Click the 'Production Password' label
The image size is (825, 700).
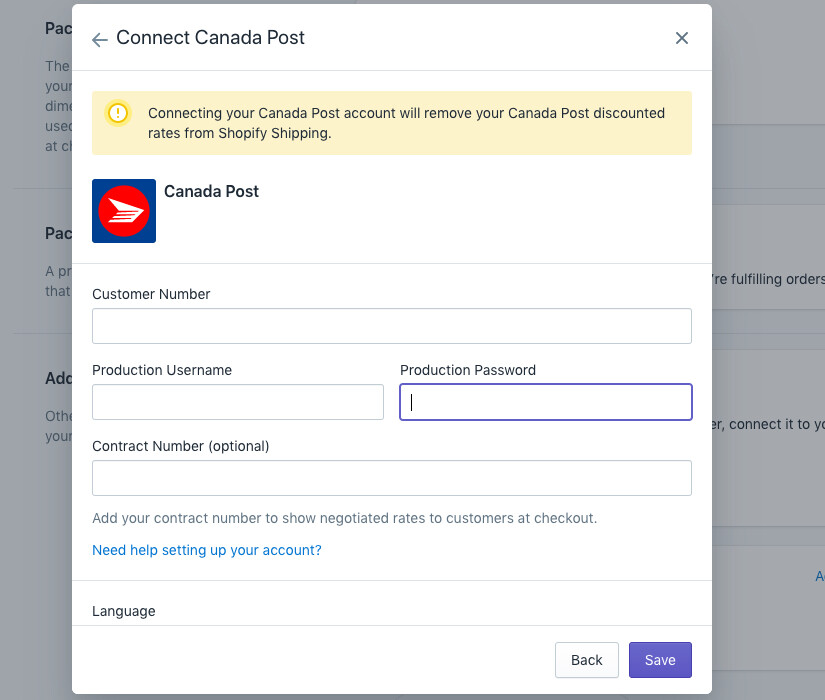[x=468, y=370]
